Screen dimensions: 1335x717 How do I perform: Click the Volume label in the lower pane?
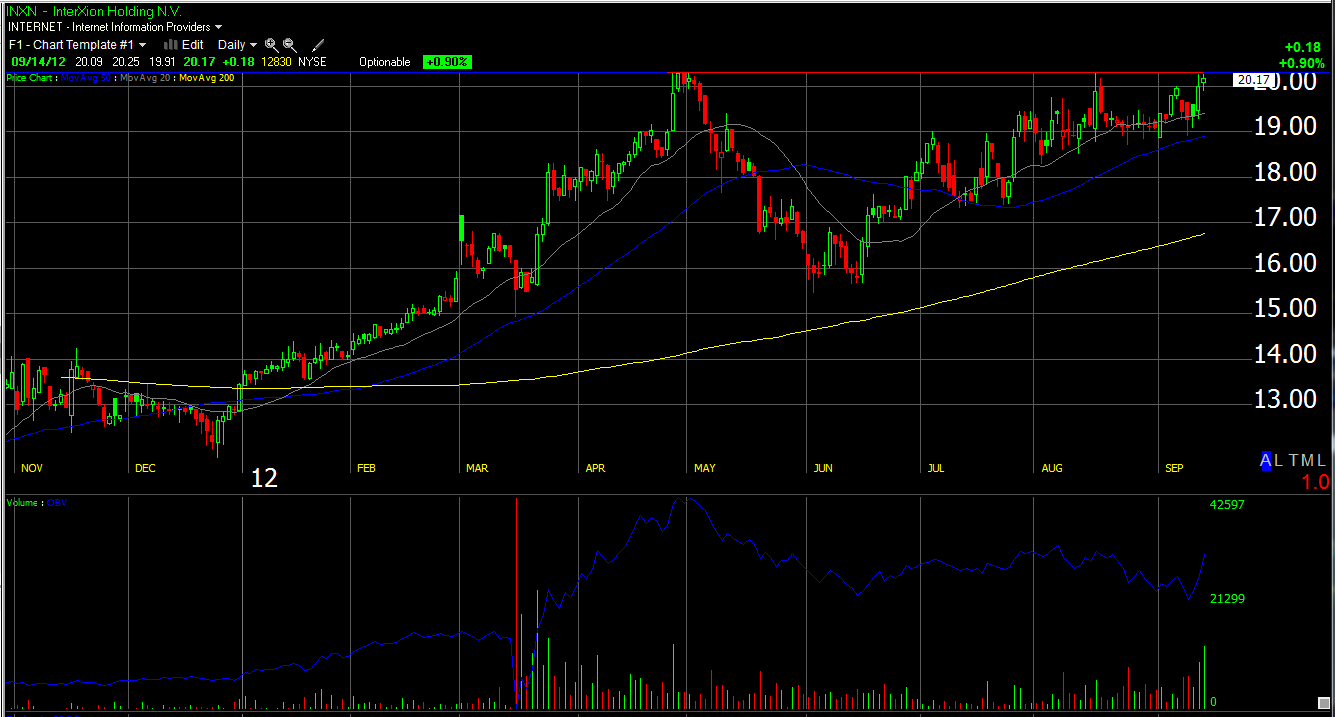point(22,502)
